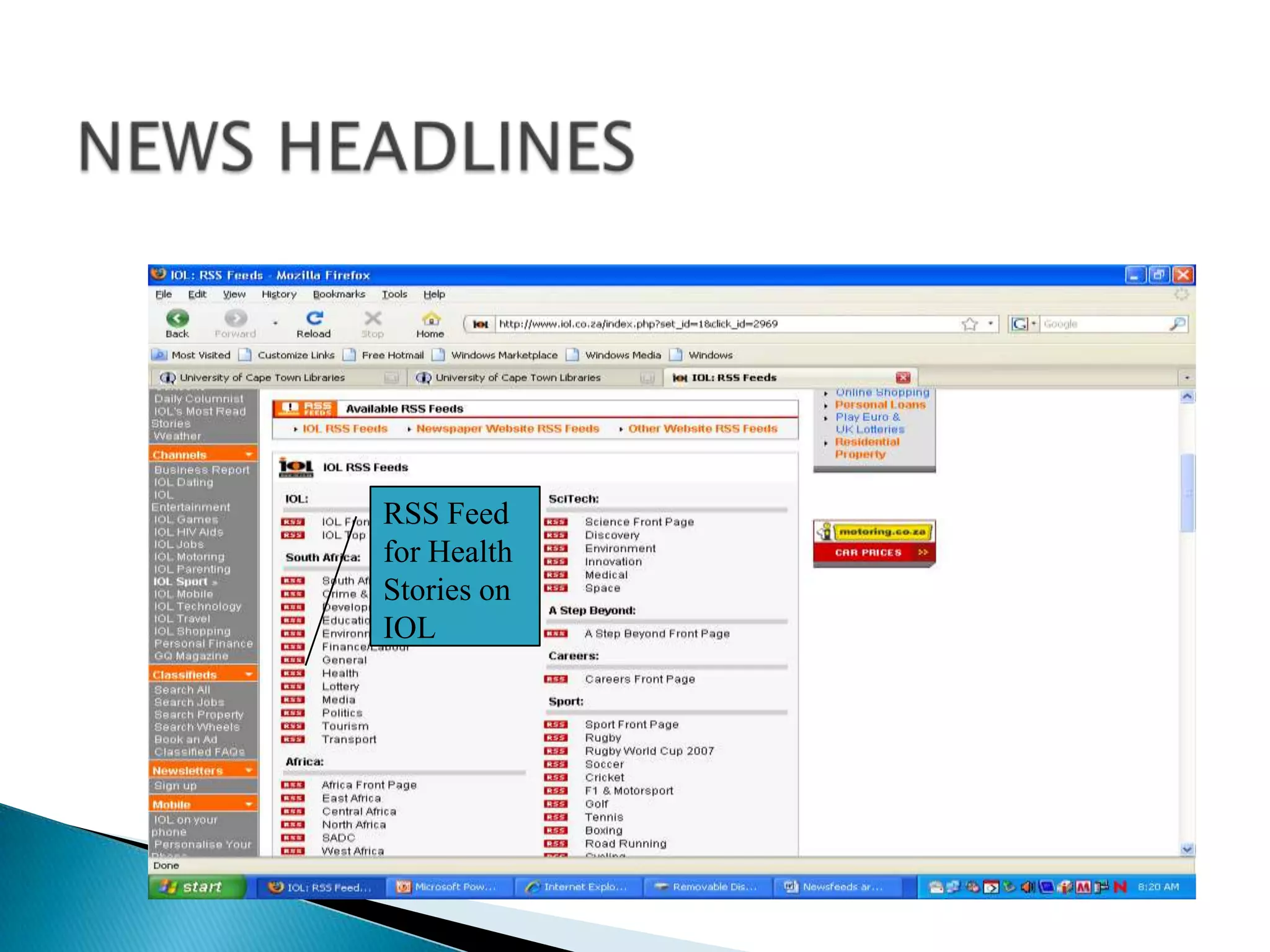The height and width of the screenshot is (952, 1270).
Task: Close the IOL: RSS Feeds tab
Action: [903, 377]
